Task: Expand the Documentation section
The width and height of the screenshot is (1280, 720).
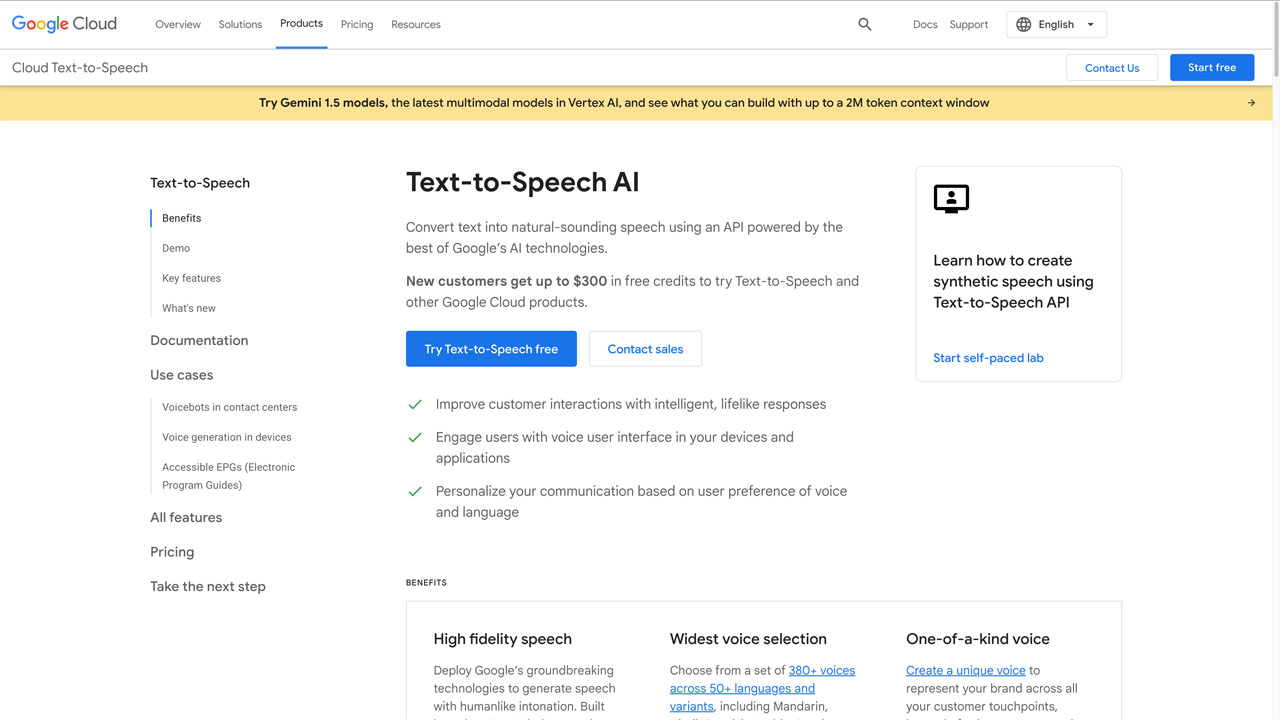Action: [x=199, y=340]
